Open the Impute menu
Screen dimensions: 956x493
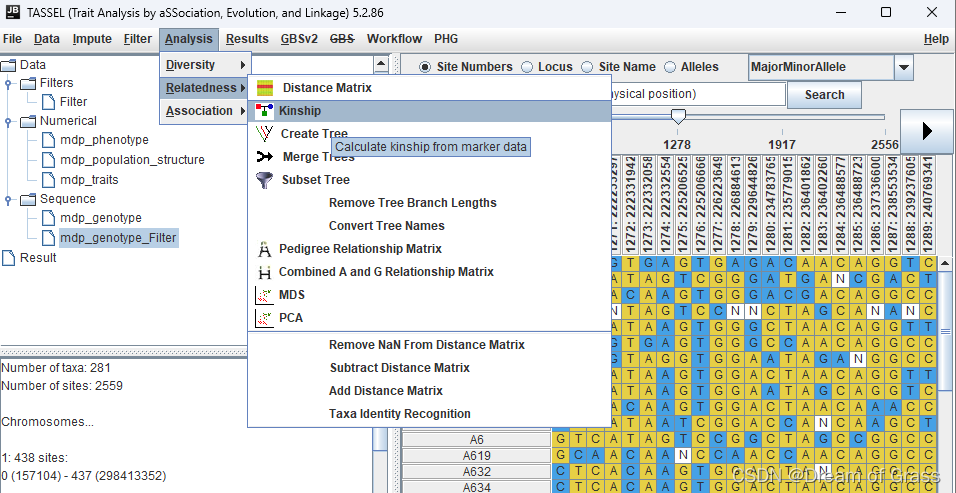92,39
